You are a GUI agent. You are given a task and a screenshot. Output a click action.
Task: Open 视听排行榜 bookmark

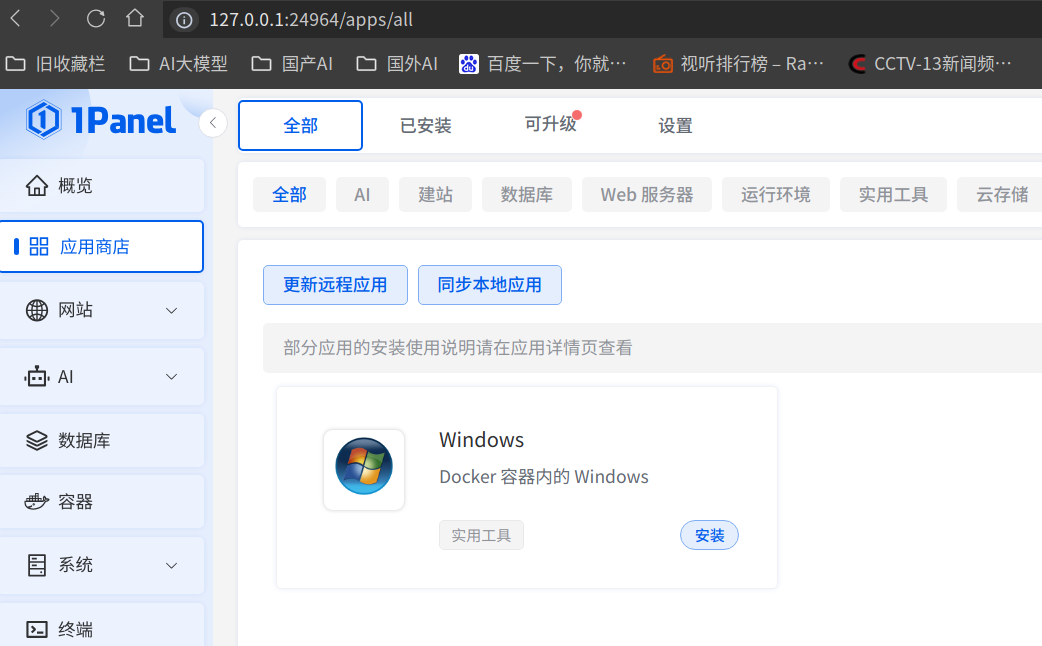(738, 64)
